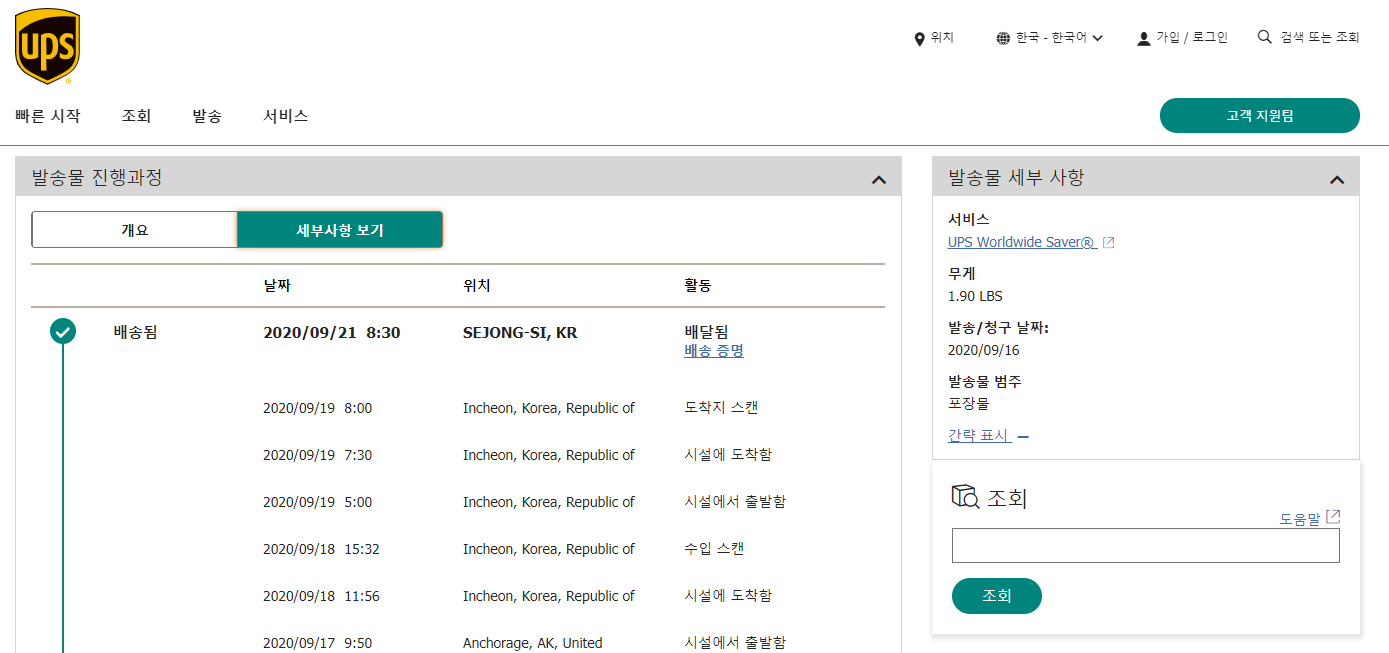Click the 날짜 column header

click(x=277, y=286)
